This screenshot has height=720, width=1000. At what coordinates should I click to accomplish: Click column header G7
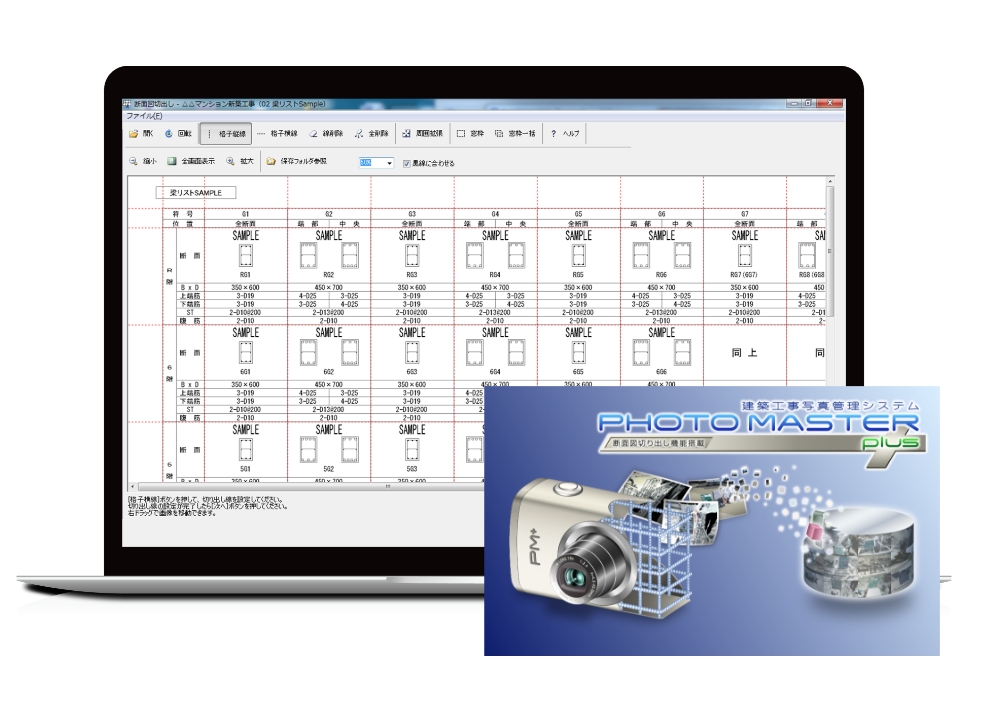click(x=745, y=214)
